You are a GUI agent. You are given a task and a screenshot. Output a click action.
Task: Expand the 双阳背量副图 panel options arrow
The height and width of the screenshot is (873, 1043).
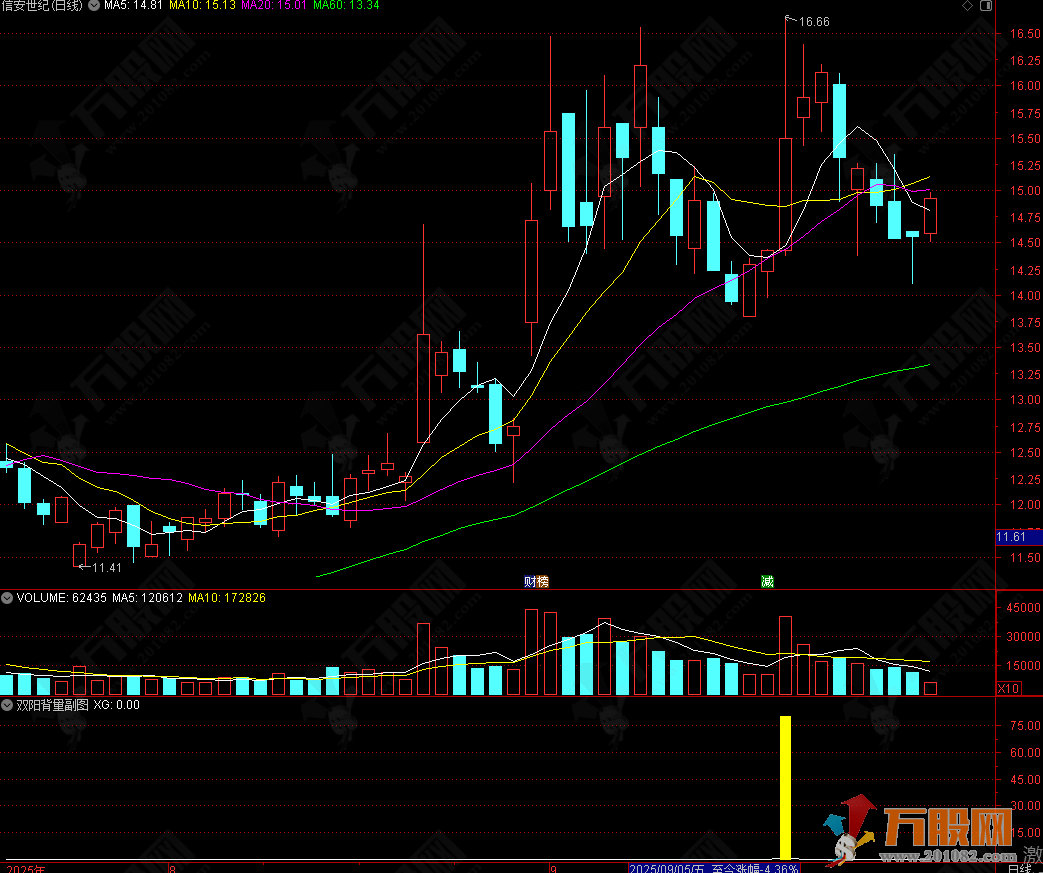click(8, 705)
